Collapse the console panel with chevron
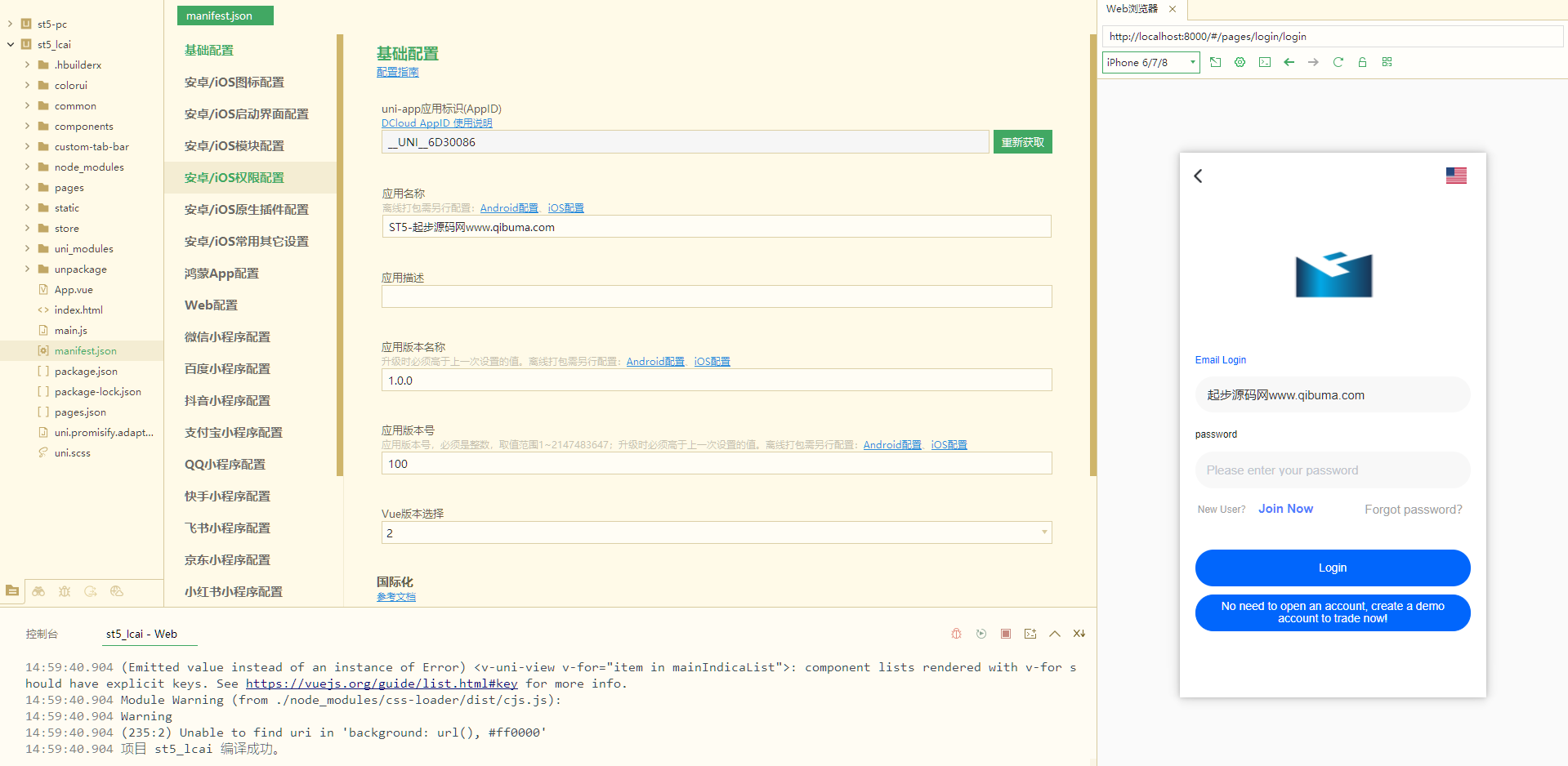 click(x=1055, y=634)
